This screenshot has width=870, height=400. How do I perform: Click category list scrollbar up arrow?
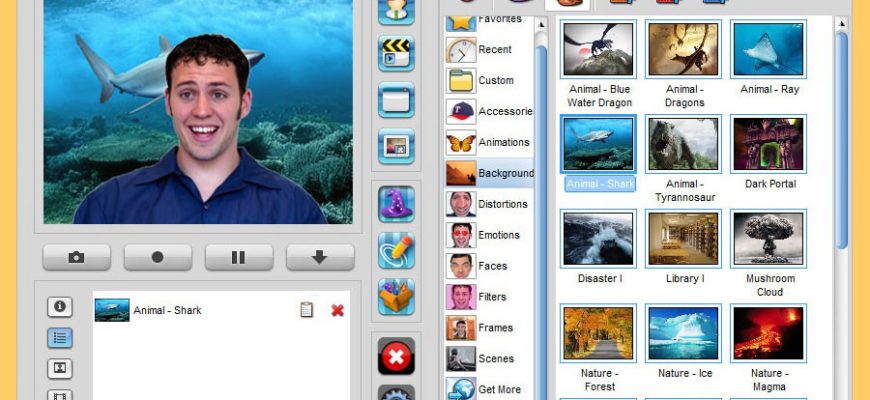pos(541,24)
